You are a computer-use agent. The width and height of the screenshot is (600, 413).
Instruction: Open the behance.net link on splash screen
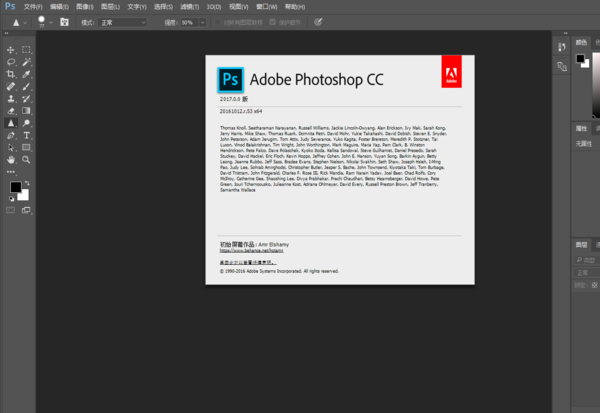(251, 250)
